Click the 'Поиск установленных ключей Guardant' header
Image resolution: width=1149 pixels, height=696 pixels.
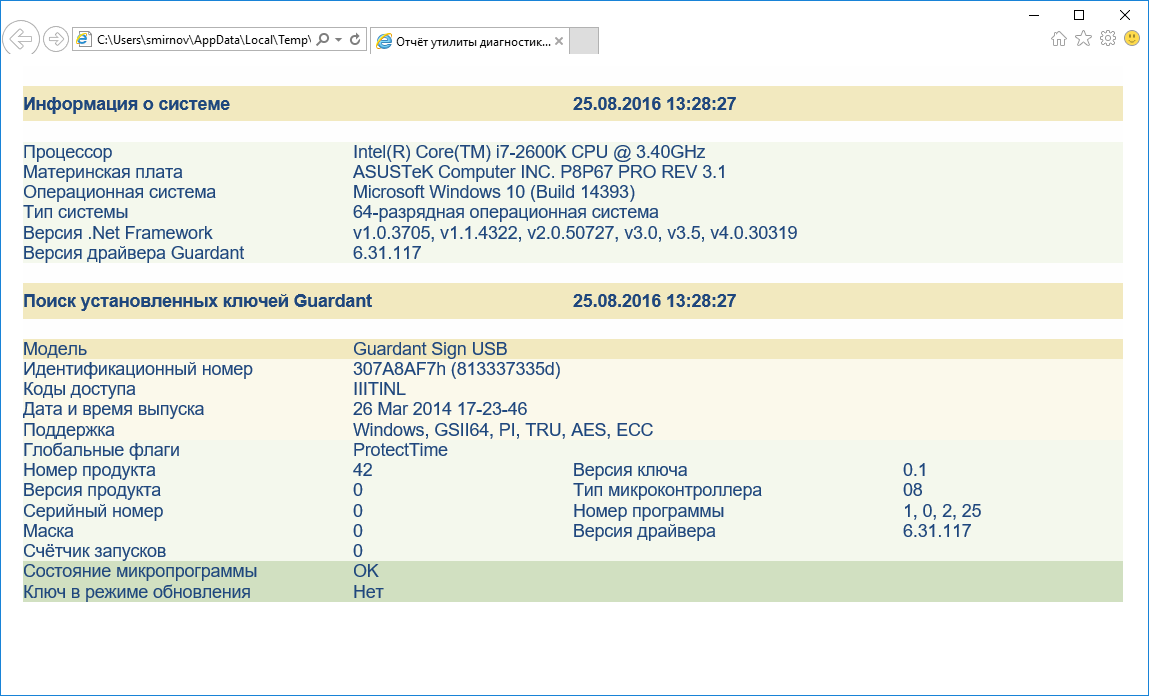pyautogui.click(x=198, y=301)
